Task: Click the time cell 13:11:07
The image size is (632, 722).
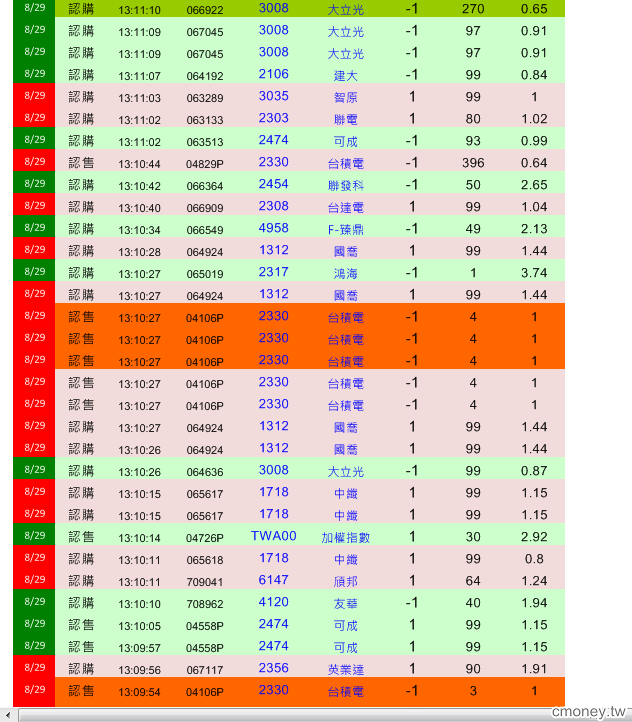Action: [139, 76]
